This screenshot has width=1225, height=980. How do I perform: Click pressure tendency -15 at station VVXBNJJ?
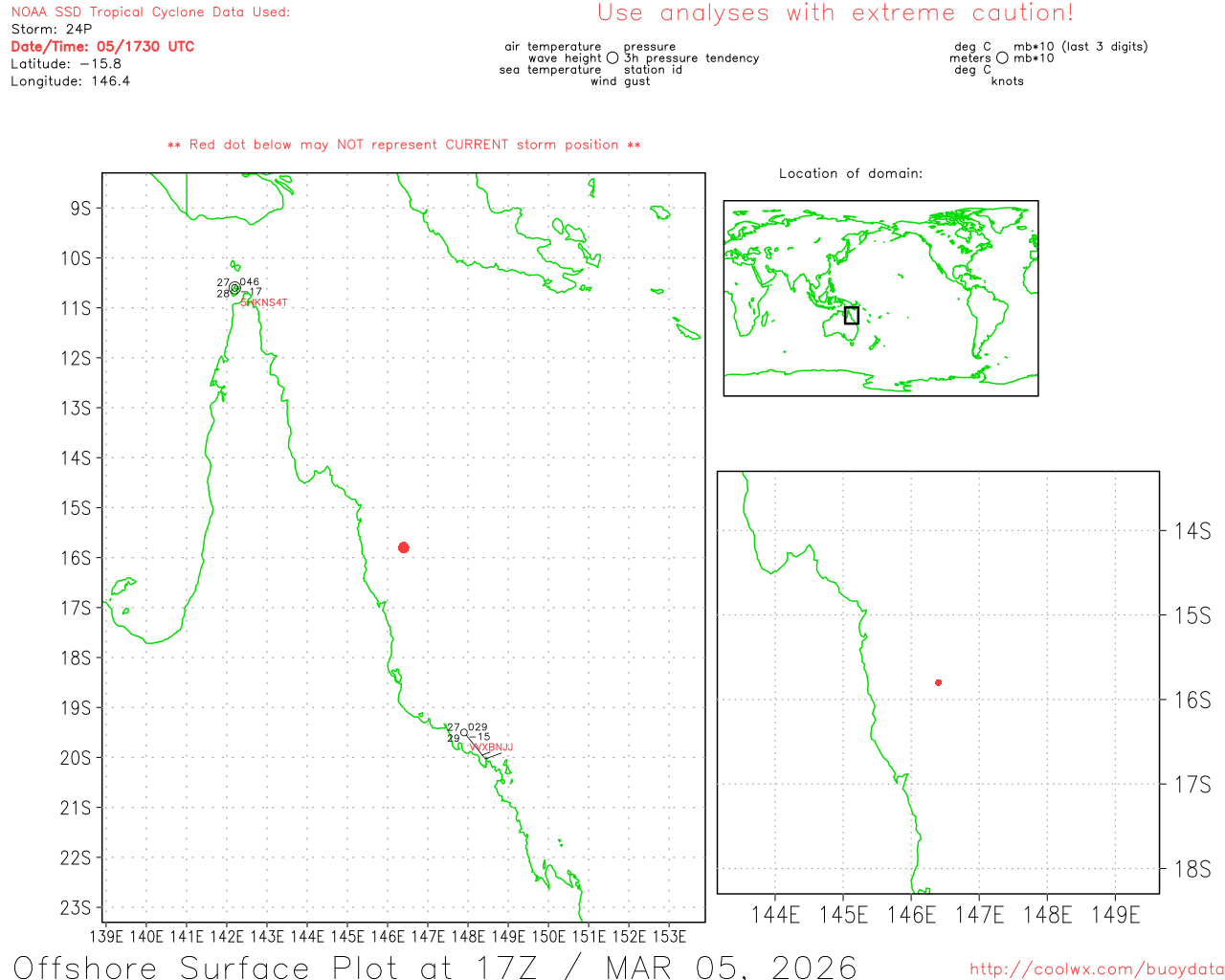click(479, 737)
